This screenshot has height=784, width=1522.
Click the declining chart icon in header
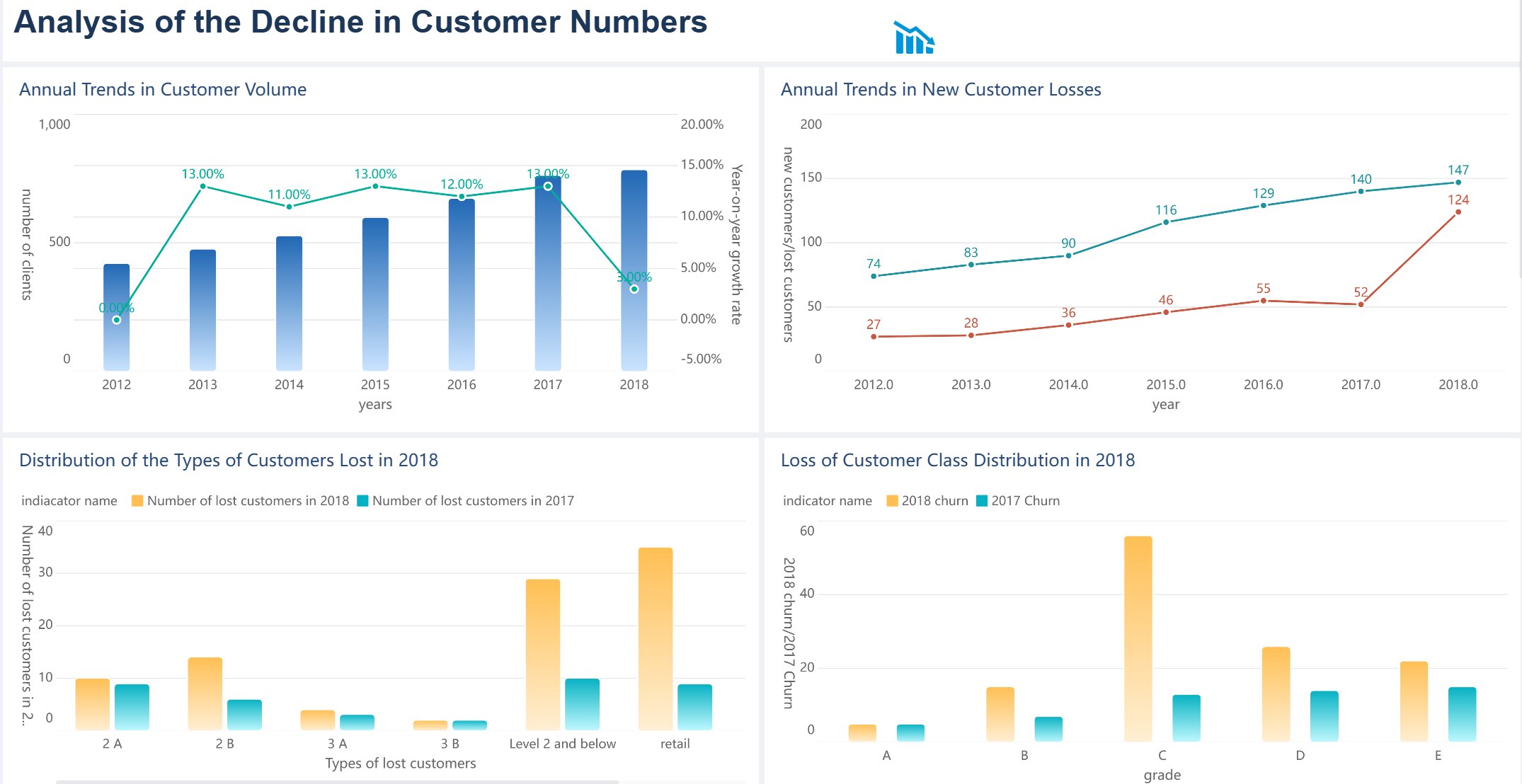pyautogui.click(x=914, y=38)
